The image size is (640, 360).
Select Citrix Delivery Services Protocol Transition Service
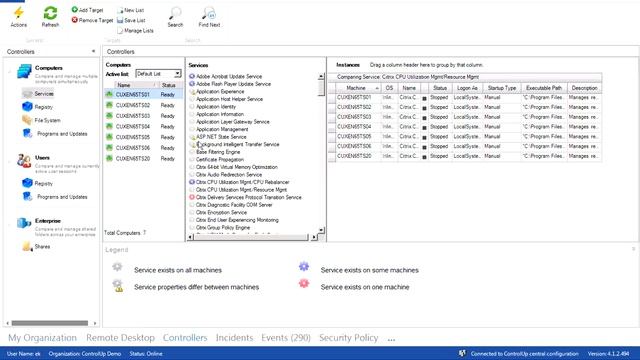click(x=245, y=197)
